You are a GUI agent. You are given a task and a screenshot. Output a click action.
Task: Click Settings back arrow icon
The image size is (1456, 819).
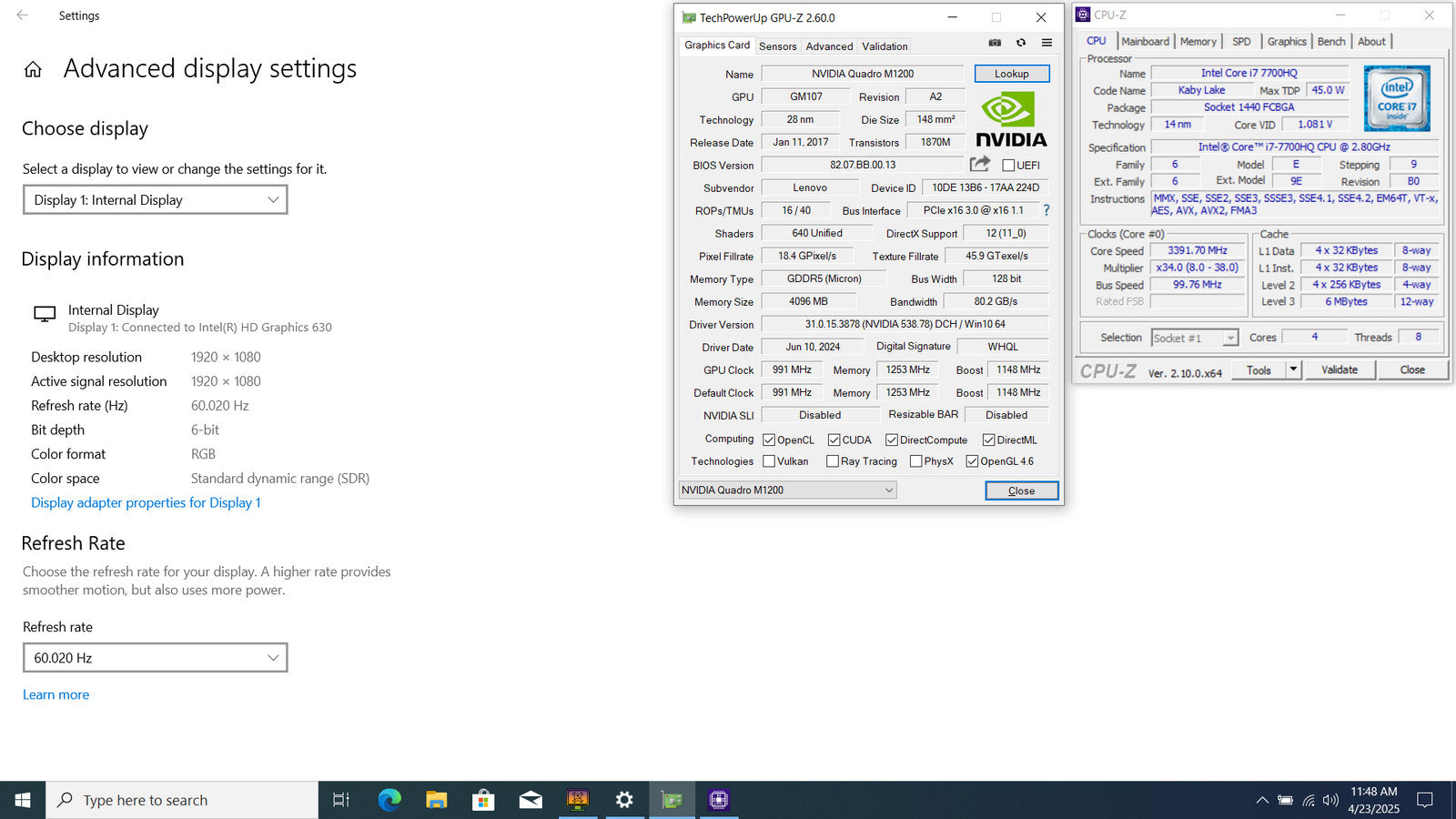pos(23,15)
